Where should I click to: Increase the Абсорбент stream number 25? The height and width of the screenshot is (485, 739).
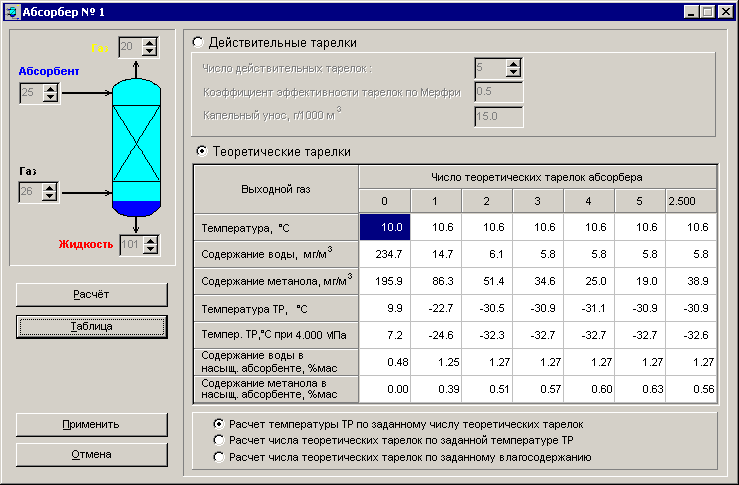50,88
